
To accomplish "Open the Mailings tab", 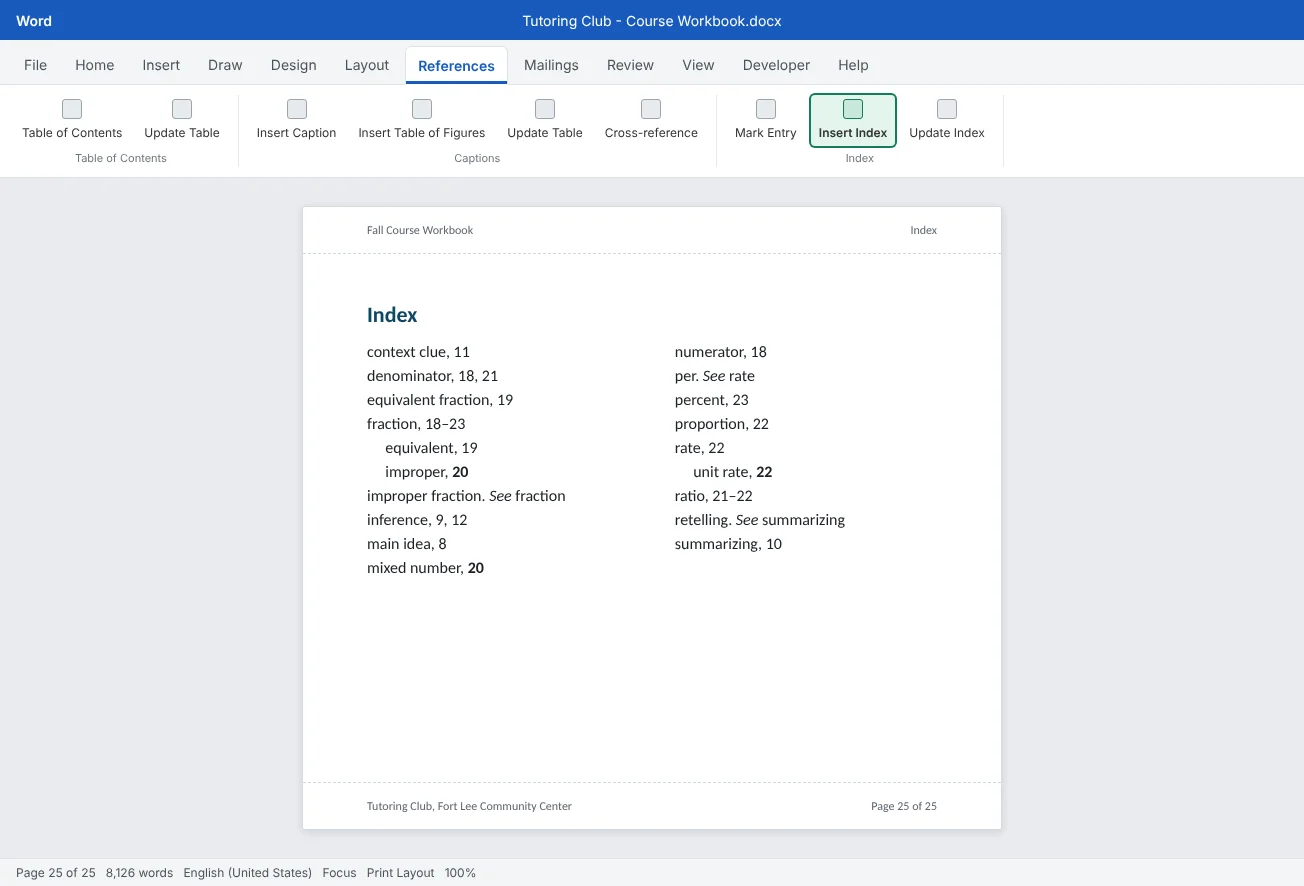I will click(551, 65).
